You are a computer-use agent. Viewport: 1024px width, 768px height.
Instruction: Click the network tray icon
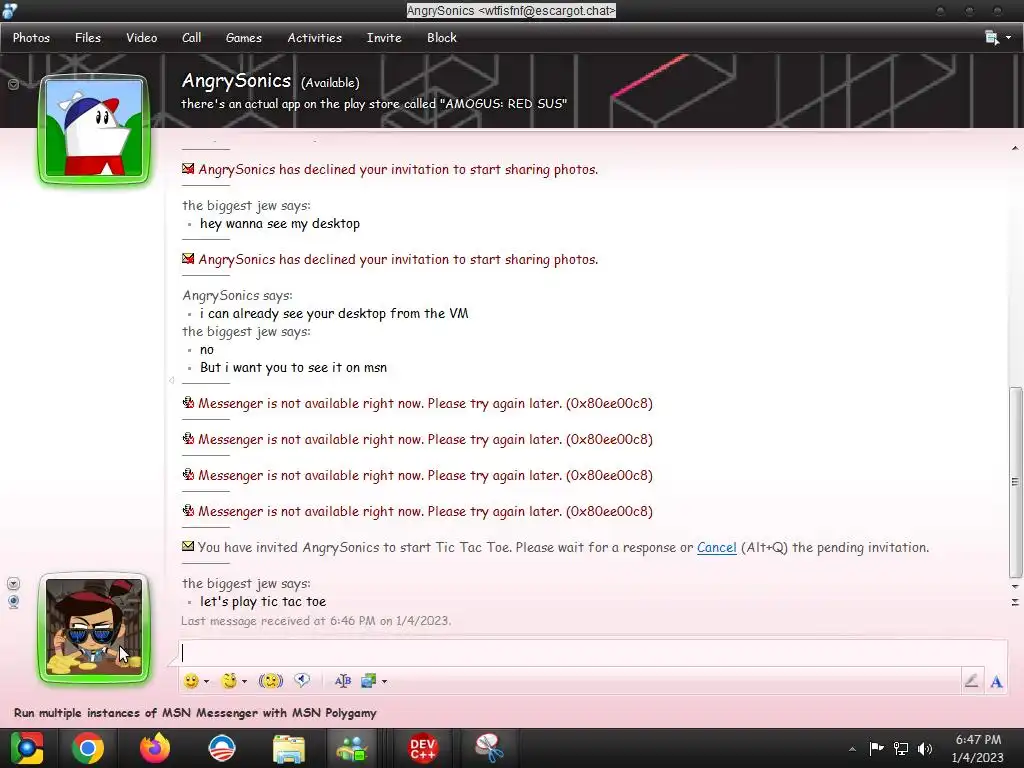click(901, 748)
